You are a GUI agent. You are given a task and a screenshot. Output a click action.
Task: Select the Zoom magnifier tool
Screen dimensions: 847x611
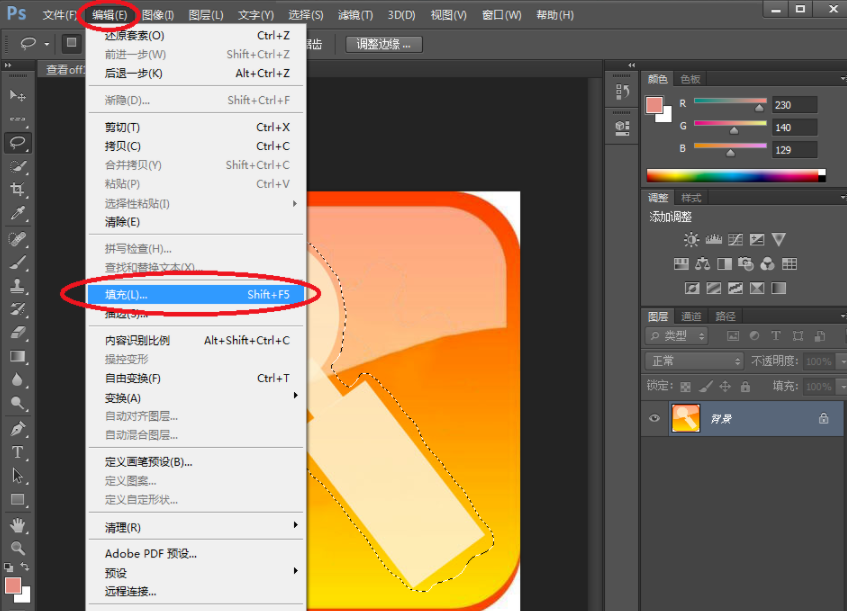pos(18,548)
